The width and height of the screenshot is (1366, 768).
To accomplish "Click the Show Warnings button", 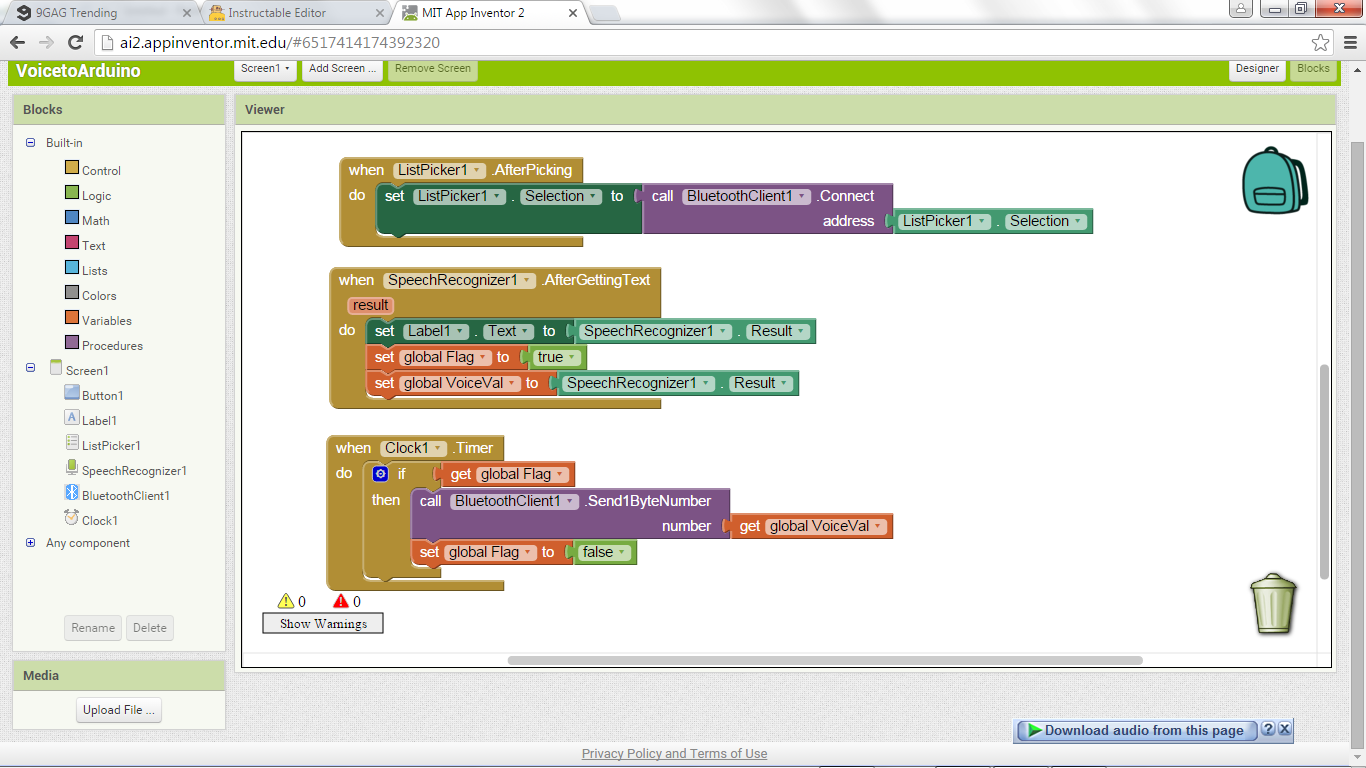I will tap(322, 623).
